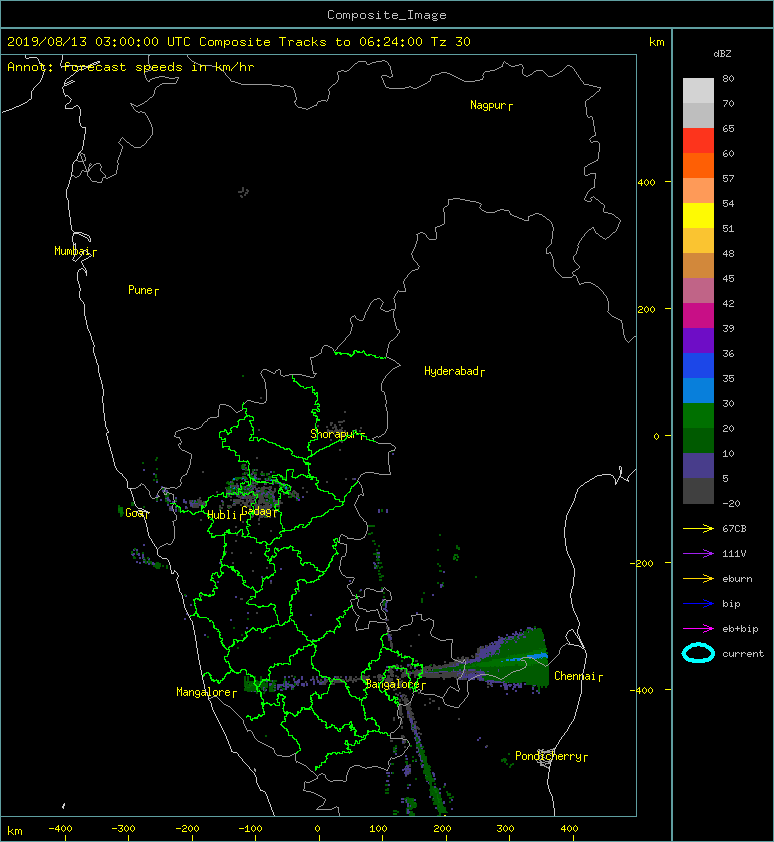
Task: Click the Composite_Image title text
Action: pos(387,15)
